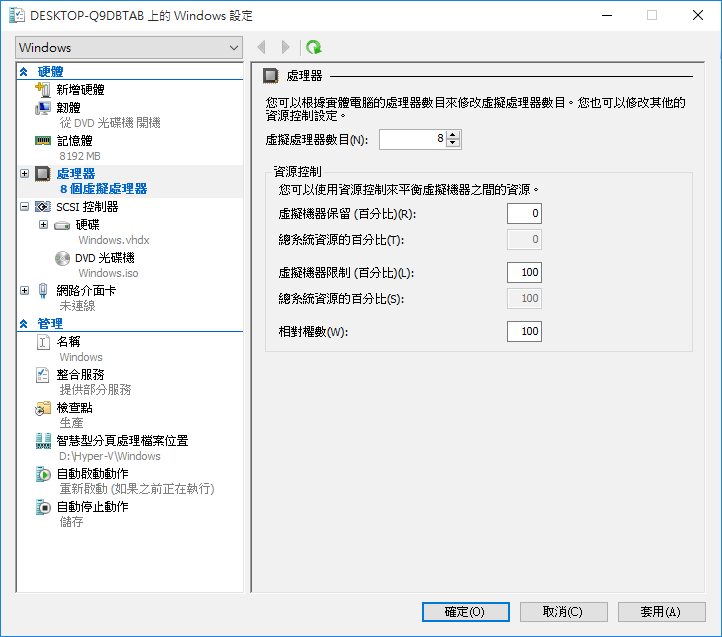722x637 pixels.
Task: Collapse the 硬體 hardware section
Action: click(25, 72)
